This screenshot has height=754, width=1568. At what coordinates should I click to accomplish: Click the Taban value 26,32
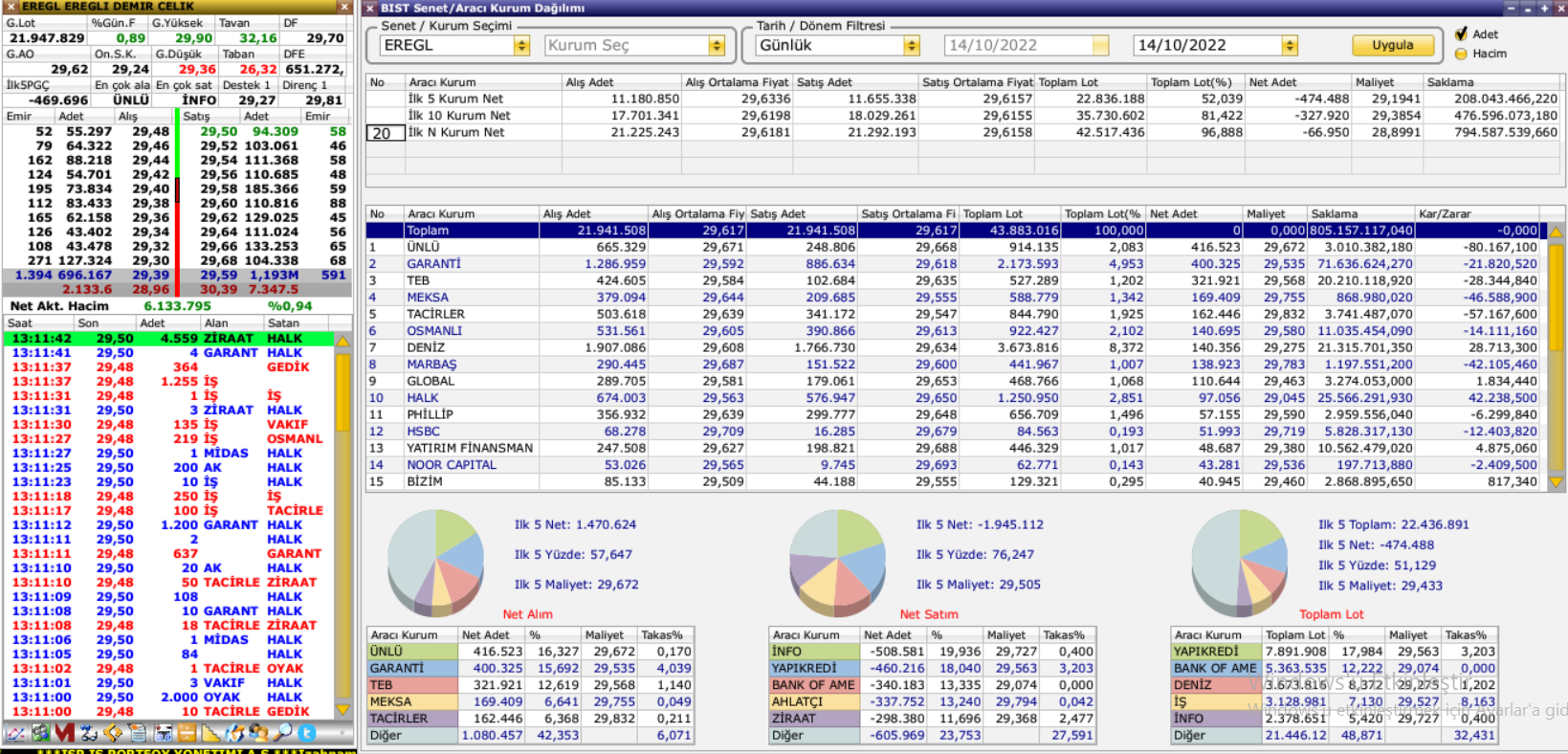(x=258, y=69)
